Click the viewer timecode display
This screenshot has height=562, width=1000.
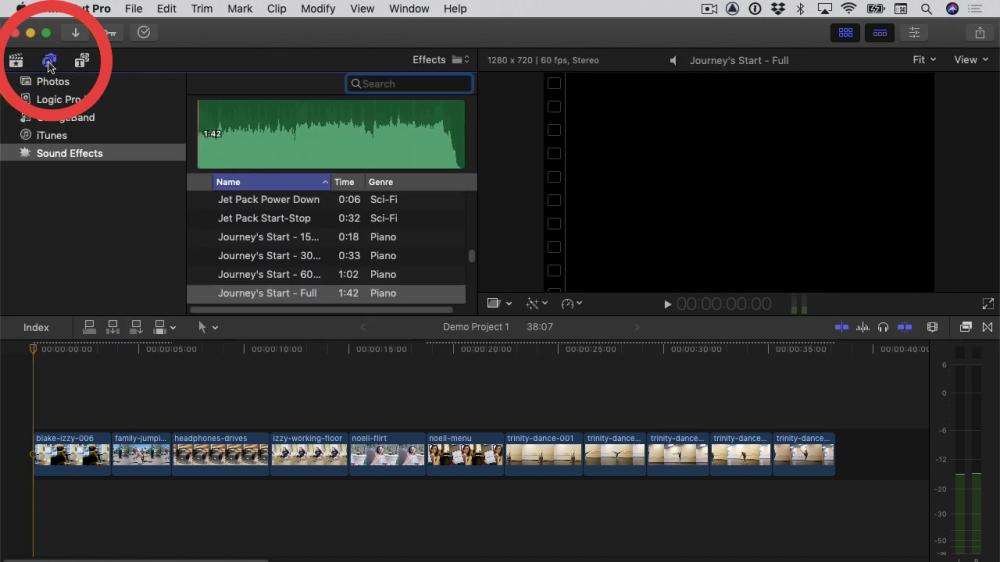click(724, 304)
